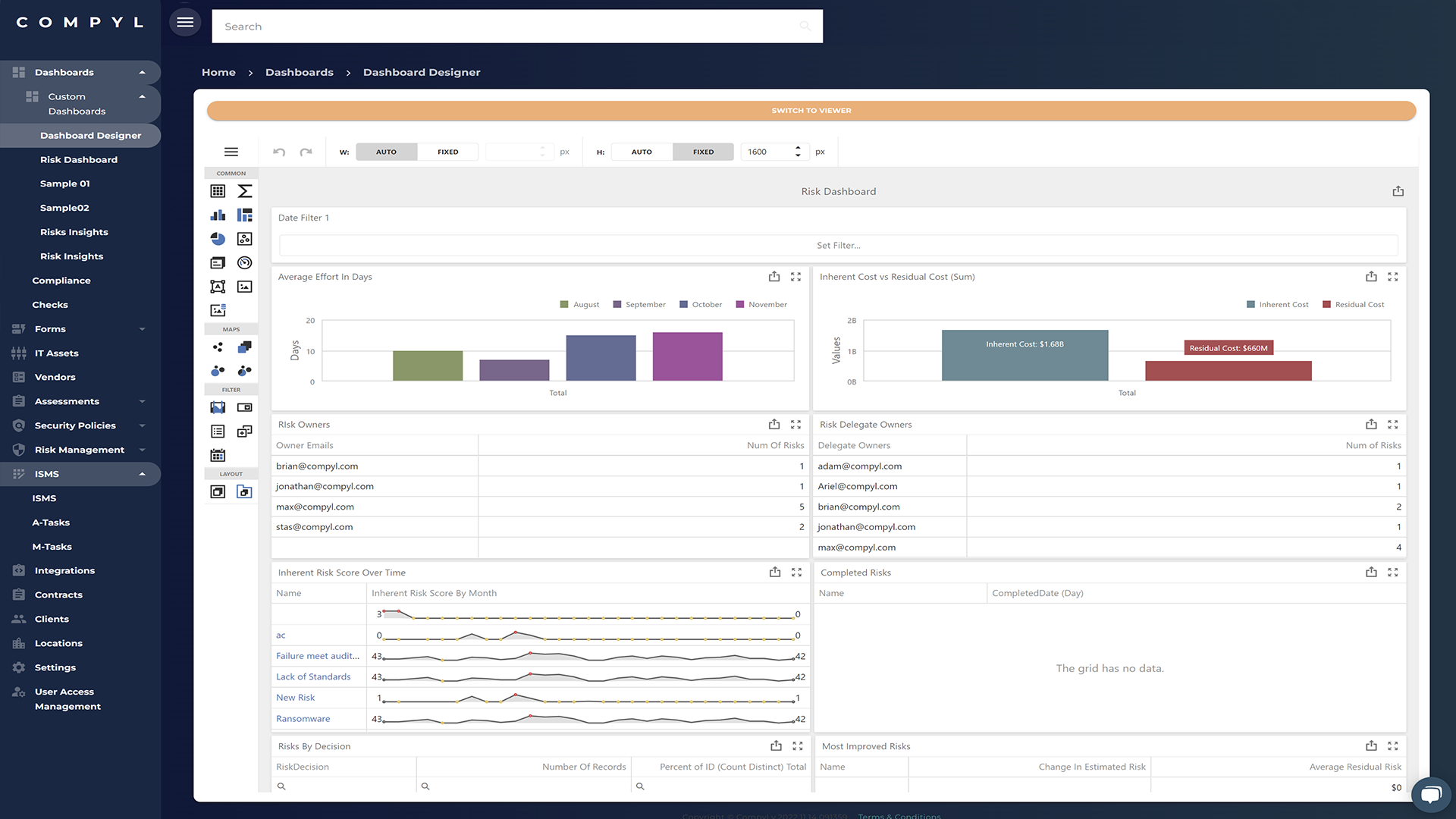Image resolution: width=1456 pixels, height=819 pixels.
Task: Toggle the undo action in the designer toolbar
Action: [x=278, y=152]
